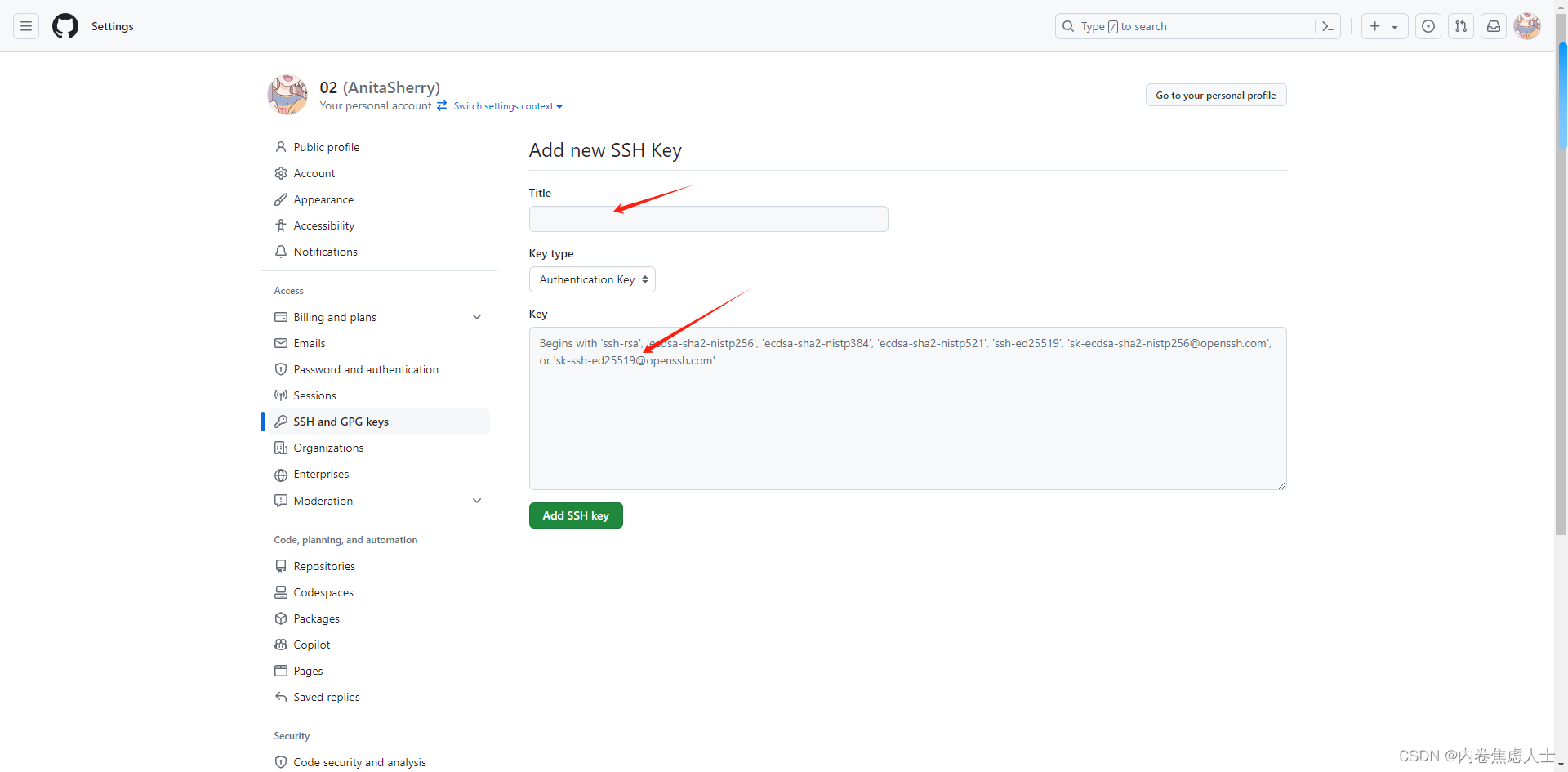The height and width of the screenshot is (772, 1568).
Task: Click the Saved replies arrow icon
Action: [281, 697]
